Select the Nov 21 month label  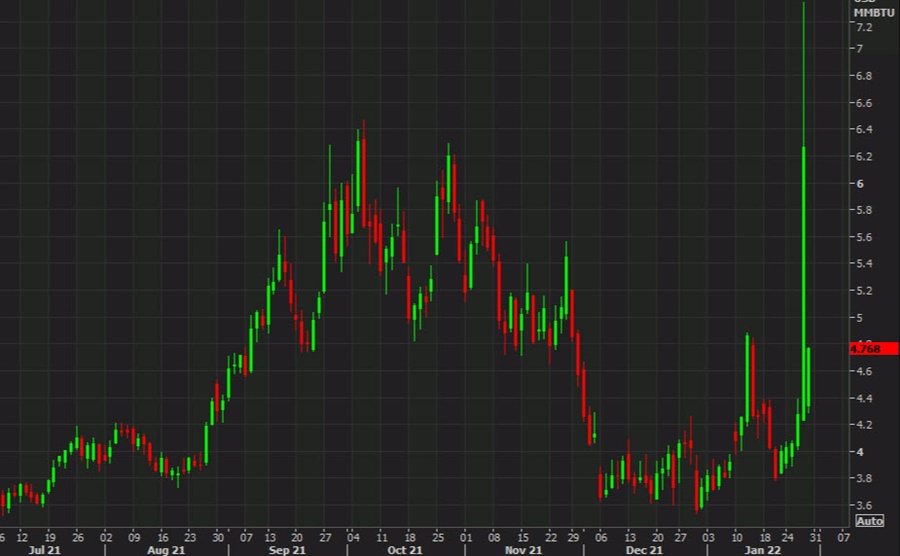pos(525,549)
